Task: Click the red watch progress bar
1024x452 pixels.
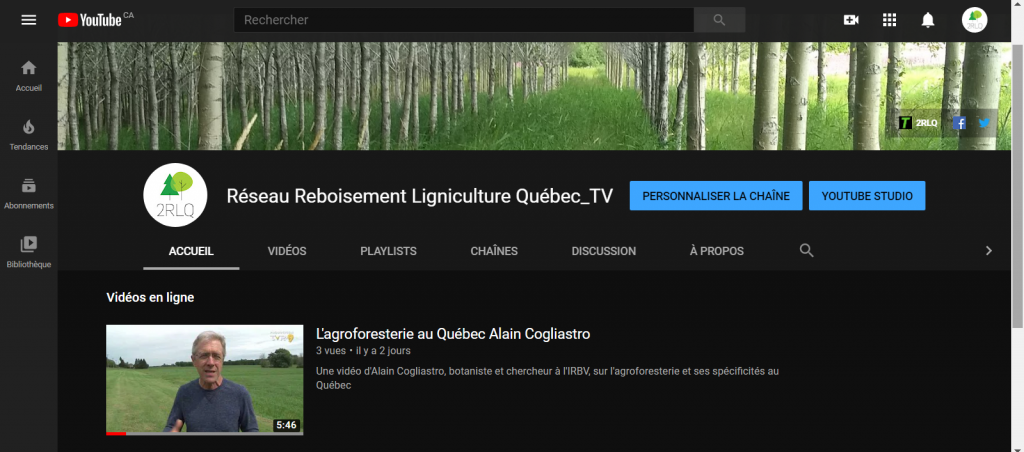Action: click(x=116, y=433)
